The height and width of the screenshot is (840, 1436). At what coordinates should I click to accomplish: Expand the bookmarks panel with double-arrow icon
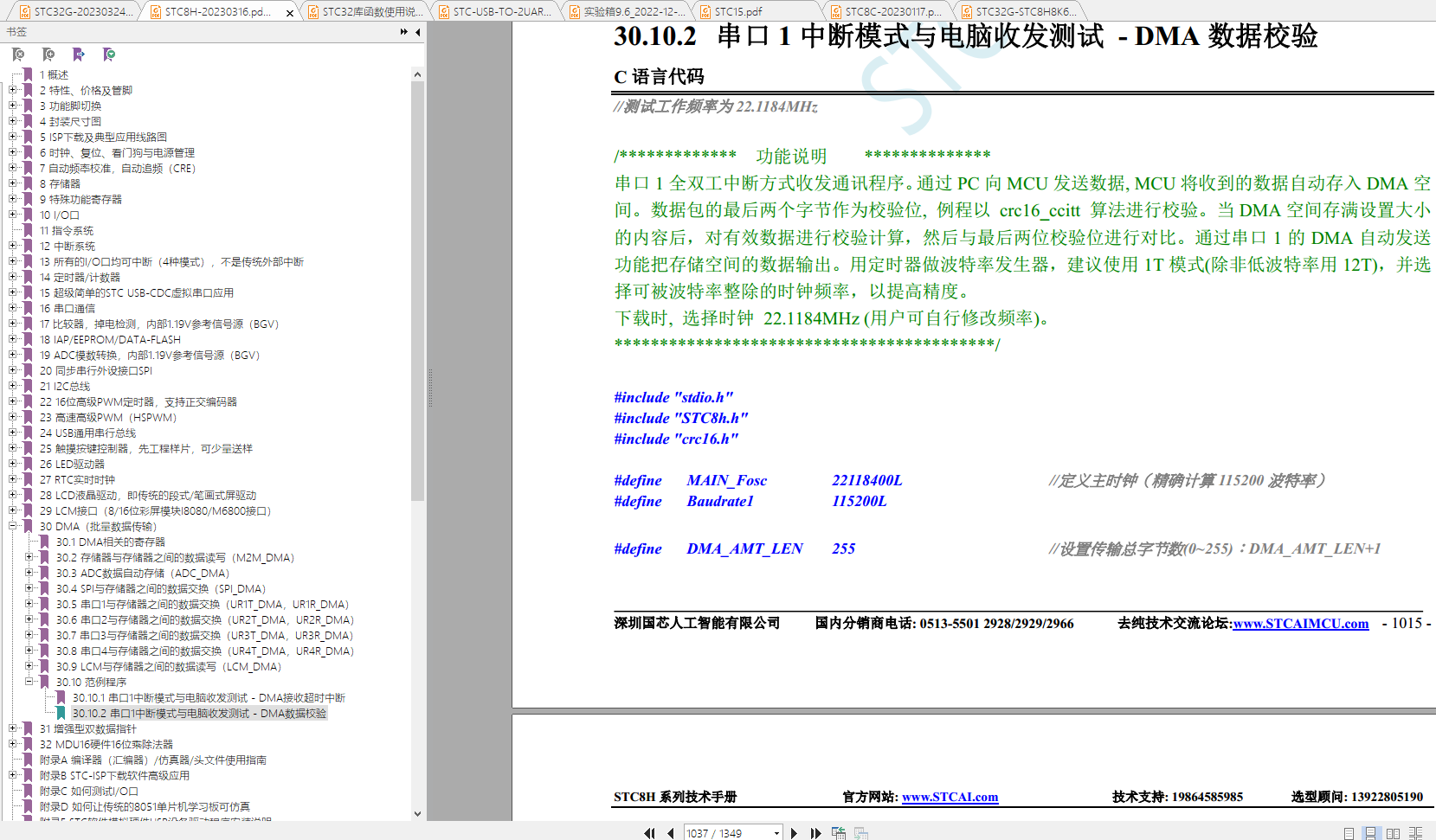pyautogui.click(x=404, y=32)
